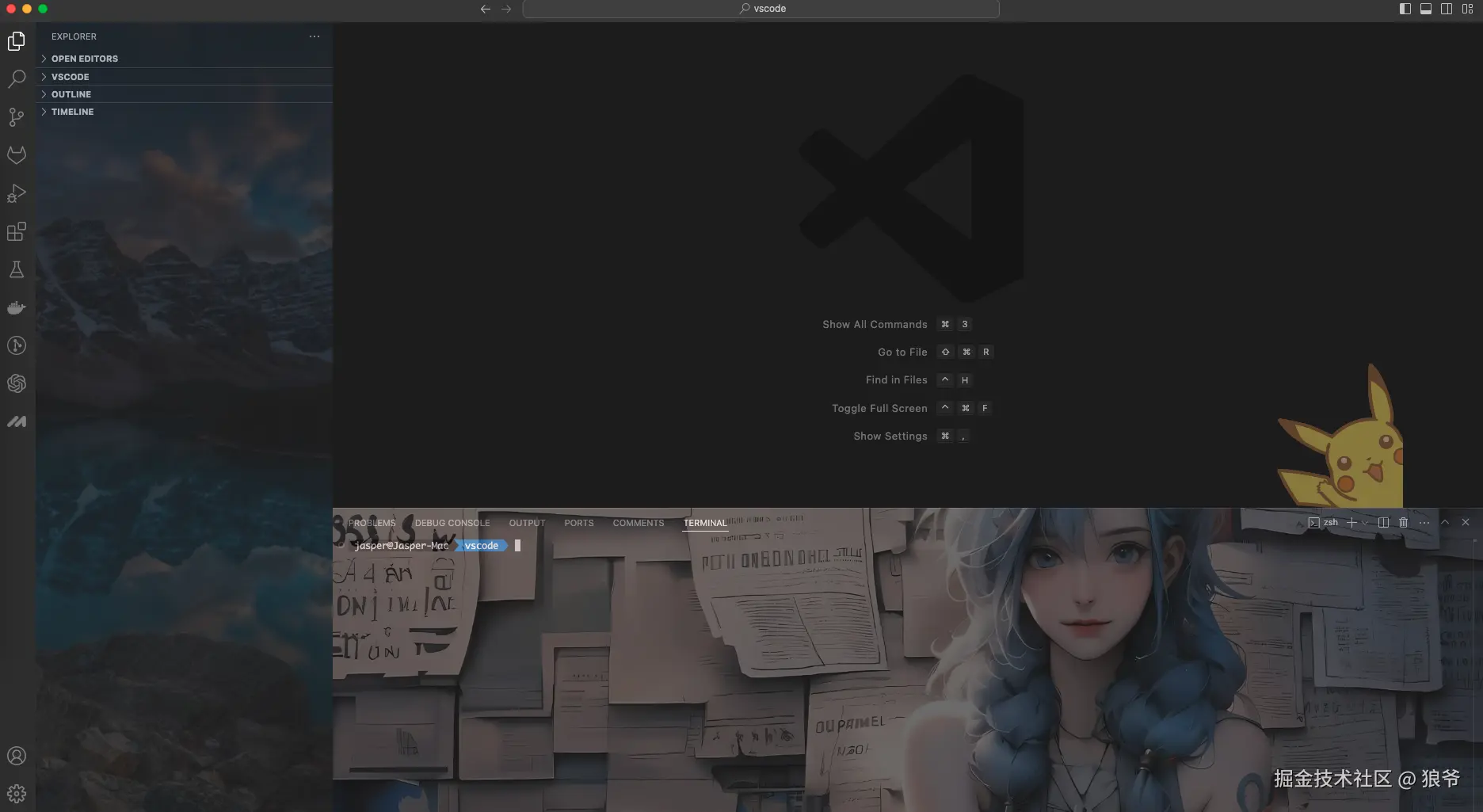Create a new terminal with plus icon

click(1352, 522)
